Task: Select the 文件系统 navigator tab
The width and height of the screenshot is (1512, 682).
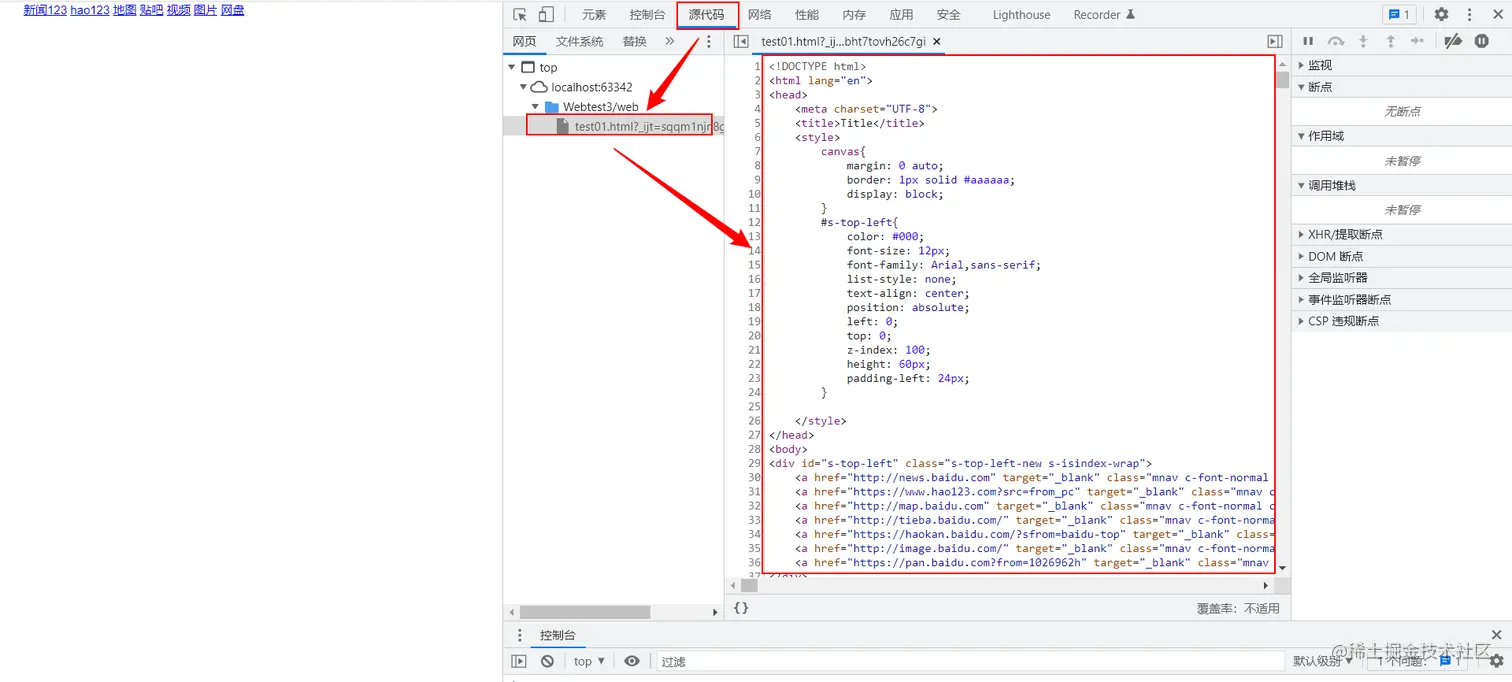Action: (x=580, y=42)
